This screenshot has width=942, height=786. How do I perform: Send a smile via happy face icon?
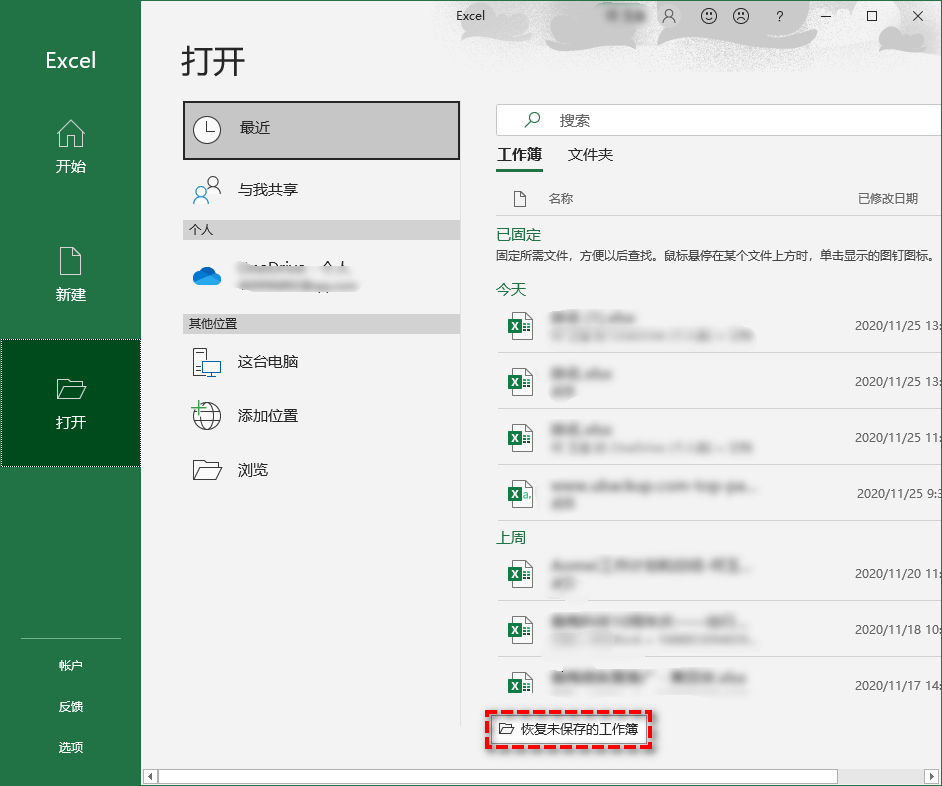[x=709, y=16]
